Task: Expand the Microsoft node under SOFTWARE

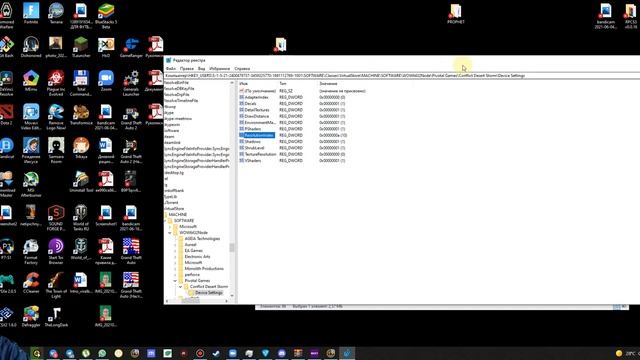Action: (170, 227)
